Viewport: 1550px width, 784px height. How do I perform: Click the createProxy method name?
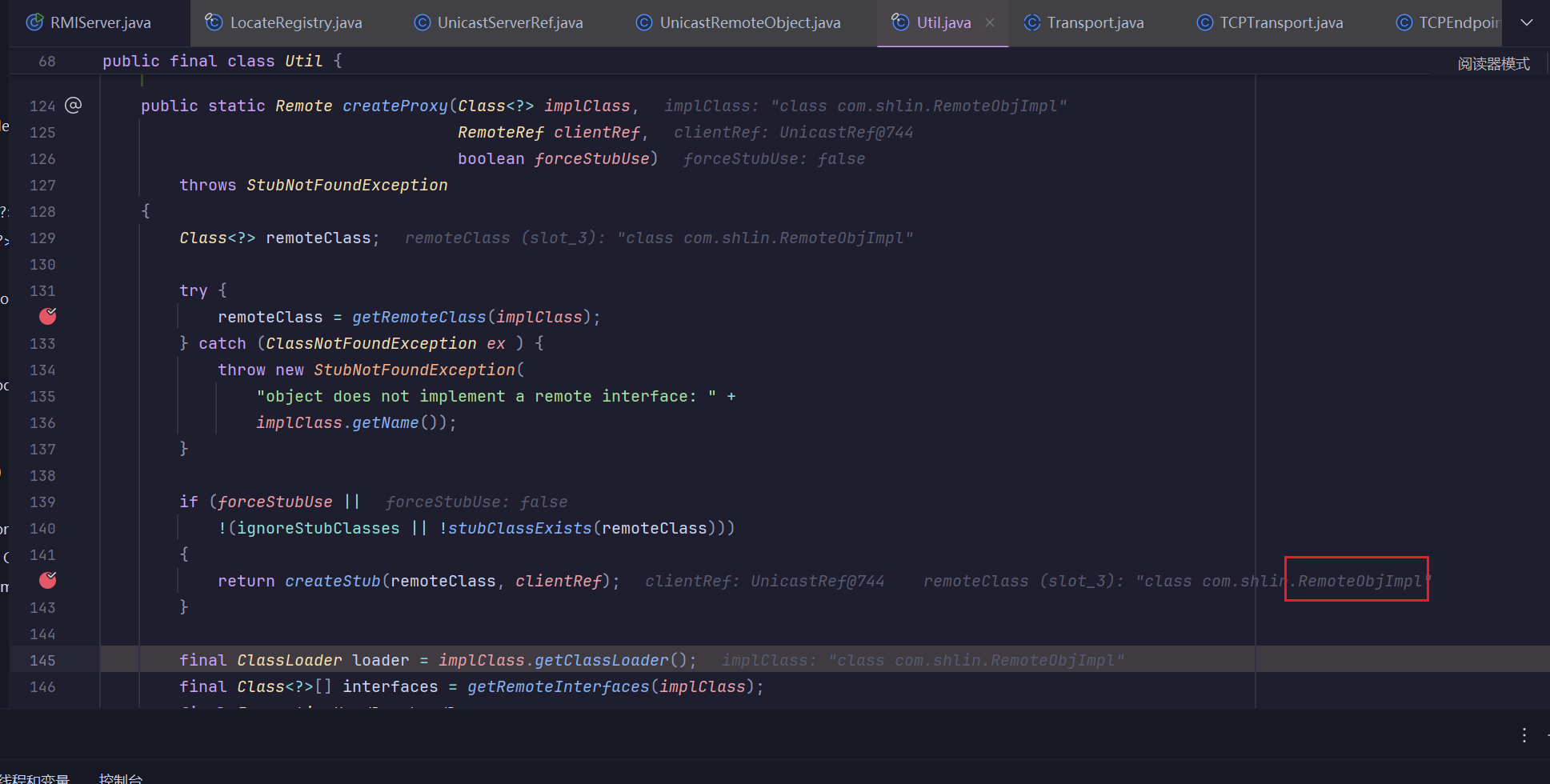395,106
